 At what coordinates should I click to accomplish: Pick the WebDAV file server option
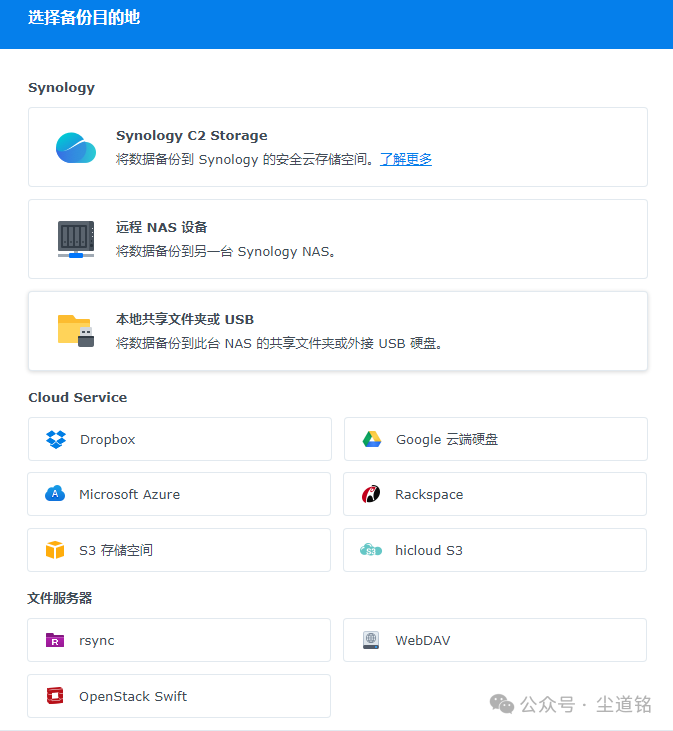point(422,640)
